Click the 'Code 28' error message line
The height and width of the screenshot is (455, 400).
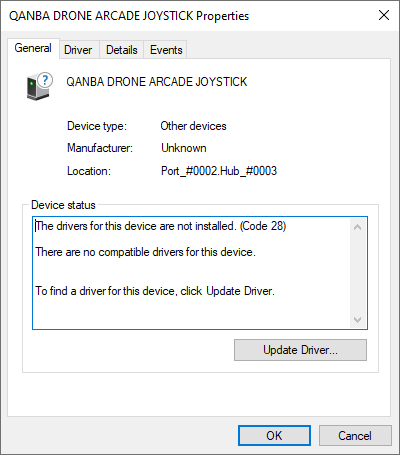[161, 226]
